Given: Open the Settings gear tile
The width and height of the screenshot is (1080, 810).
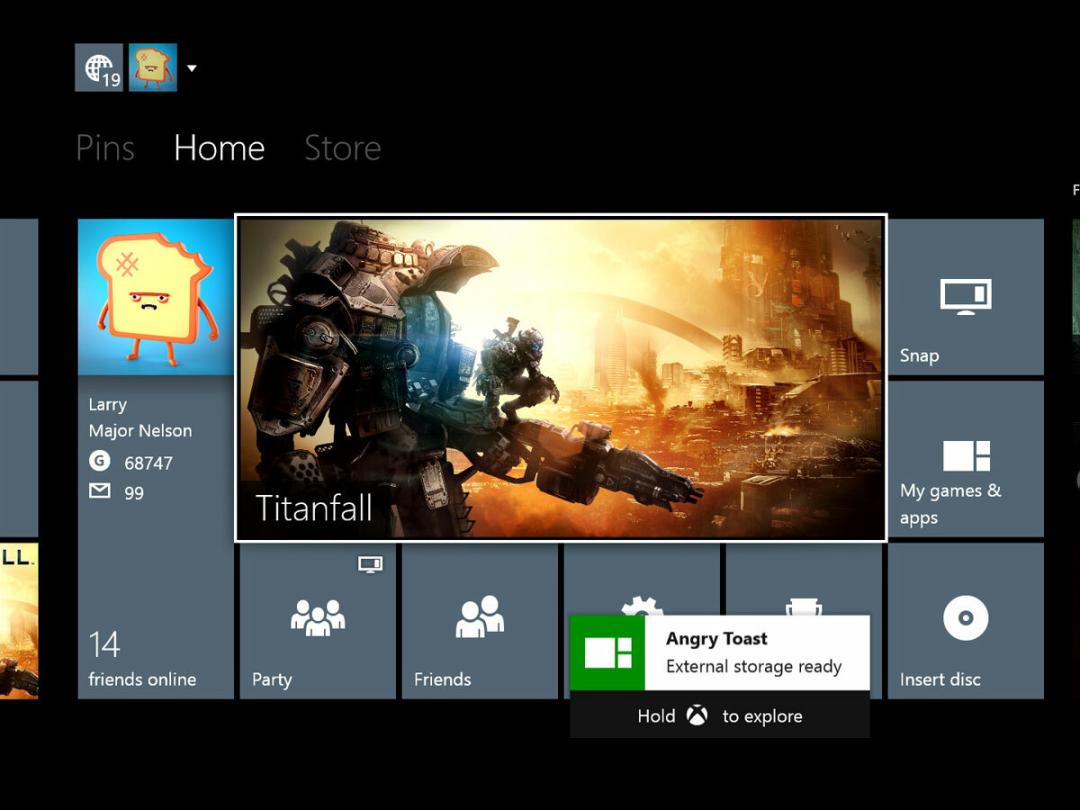Looking at the screenshot, I should click(x=642, y=580).
